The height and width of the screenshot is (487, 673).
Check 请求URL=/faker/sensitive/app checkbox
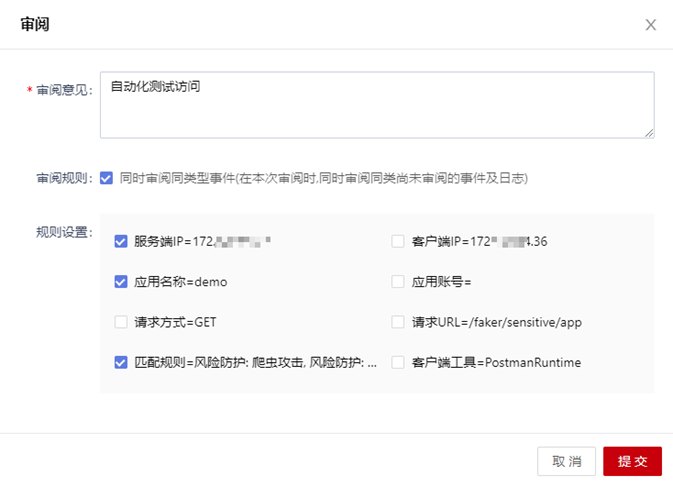[x=398, y=322]
